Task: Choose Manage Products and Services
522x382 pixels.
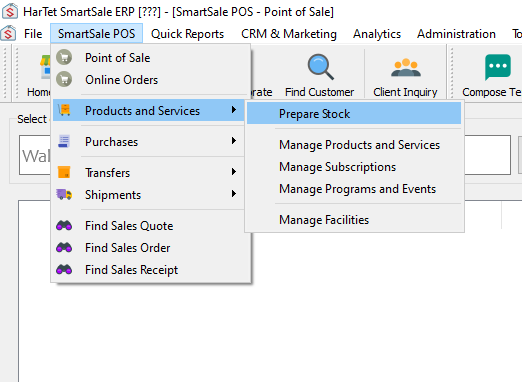Action: [x=359, y=145]
